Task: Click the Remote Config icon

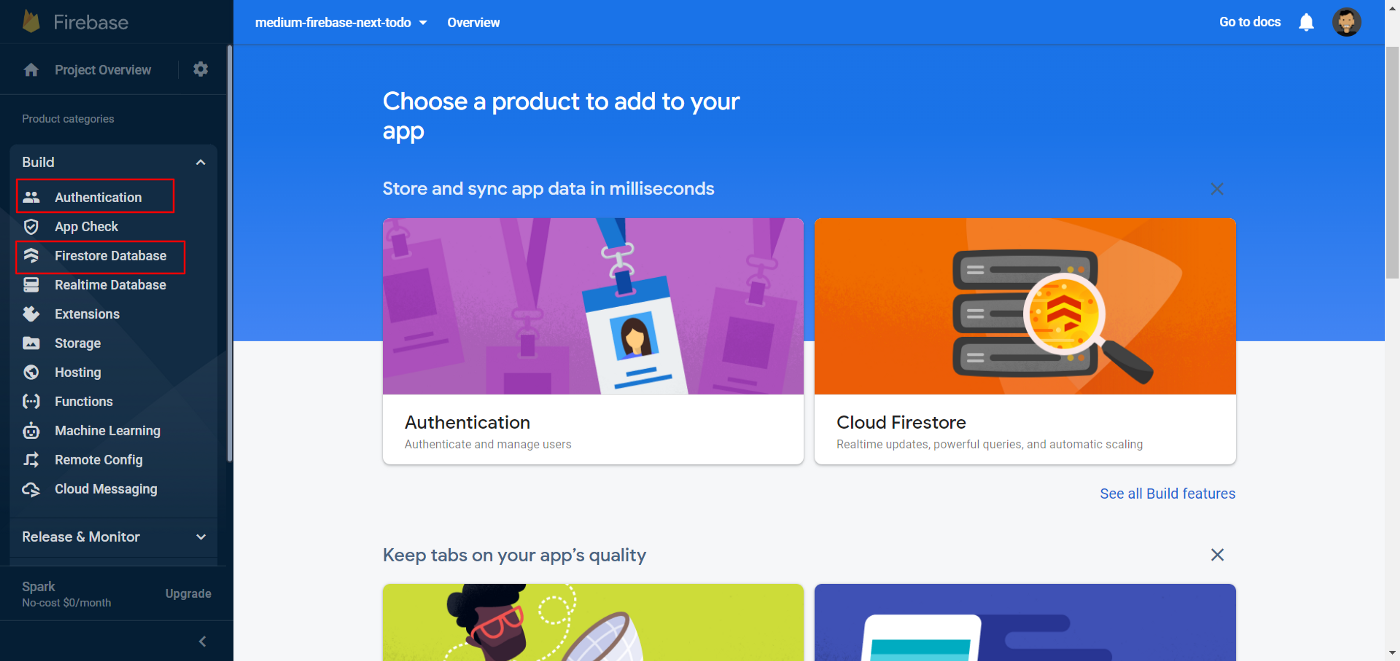Action: (31, 460)
